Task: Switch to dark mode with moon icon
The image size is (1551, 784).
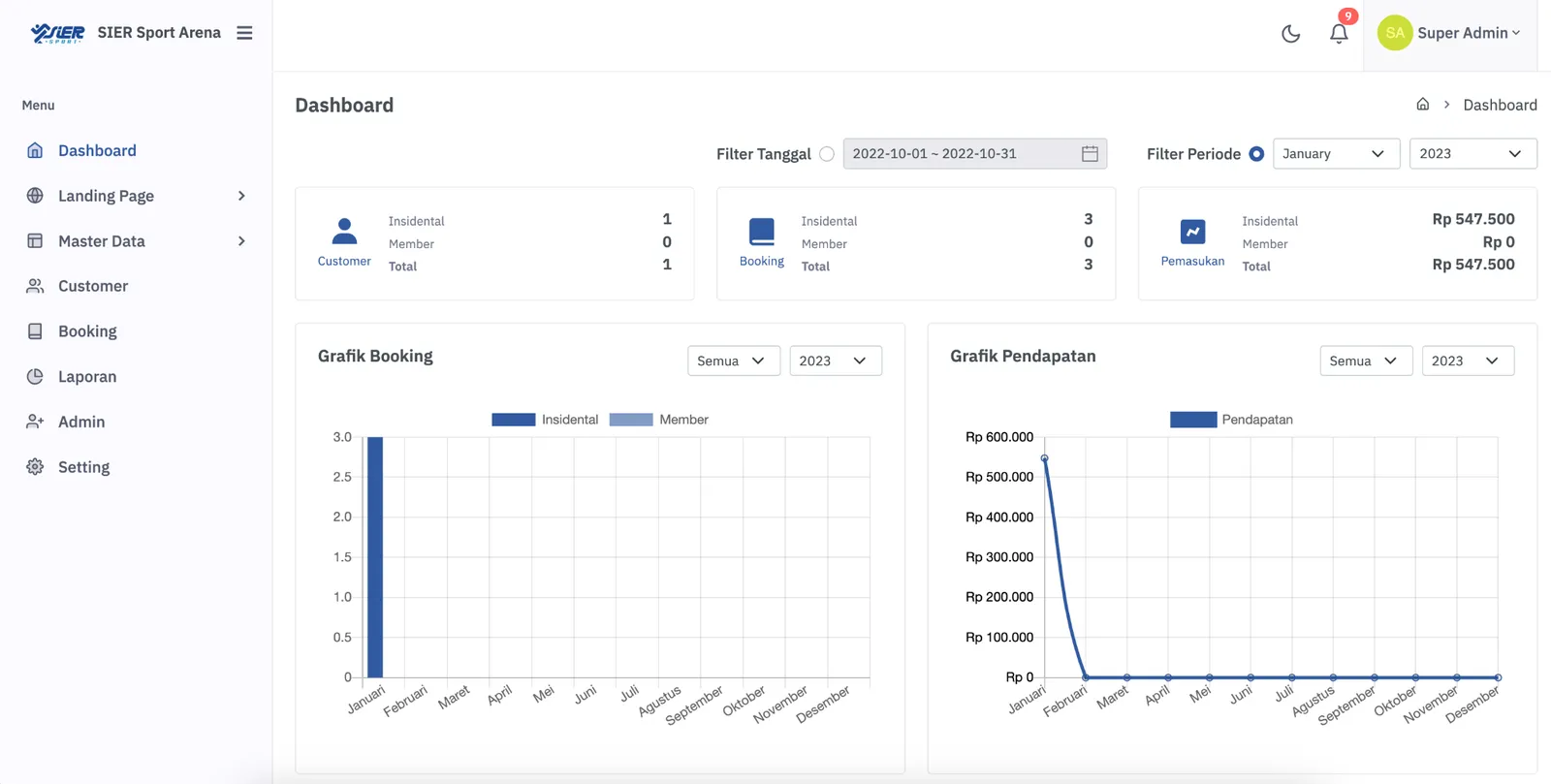Action: click(1290, 34)
